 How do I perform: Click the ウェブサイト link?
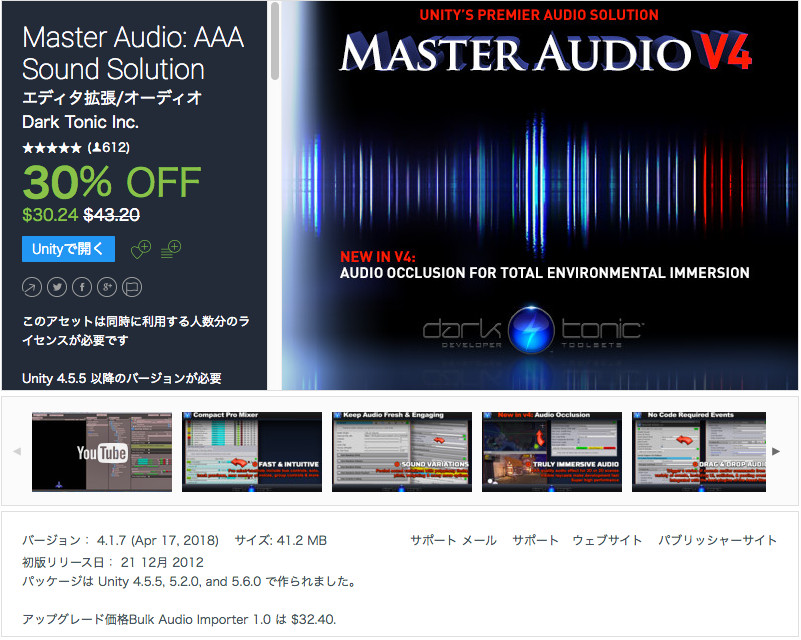607,540
